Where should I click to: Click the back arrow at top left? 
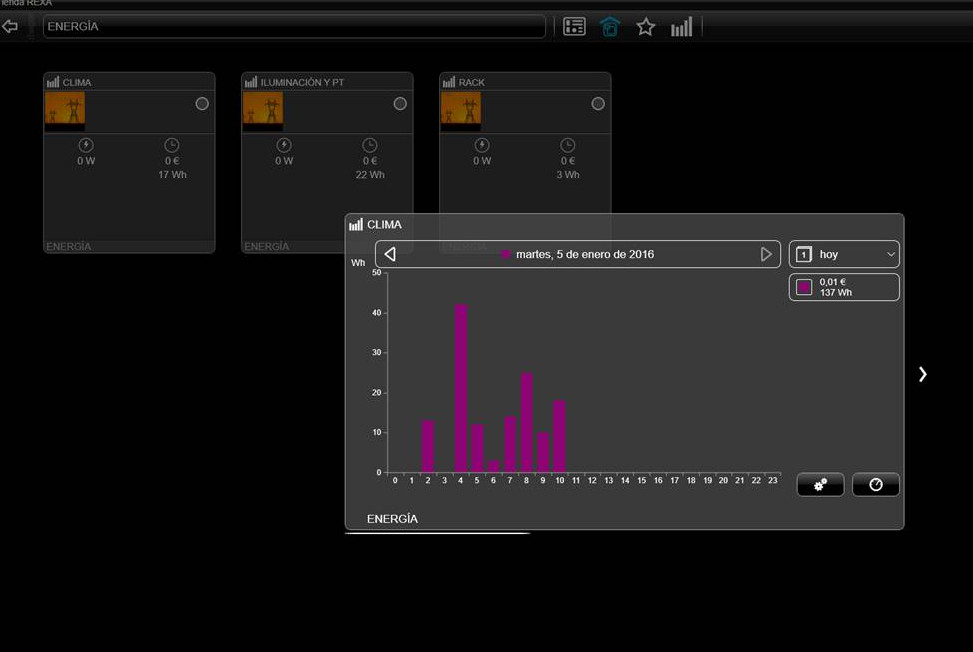coord(12,27)
